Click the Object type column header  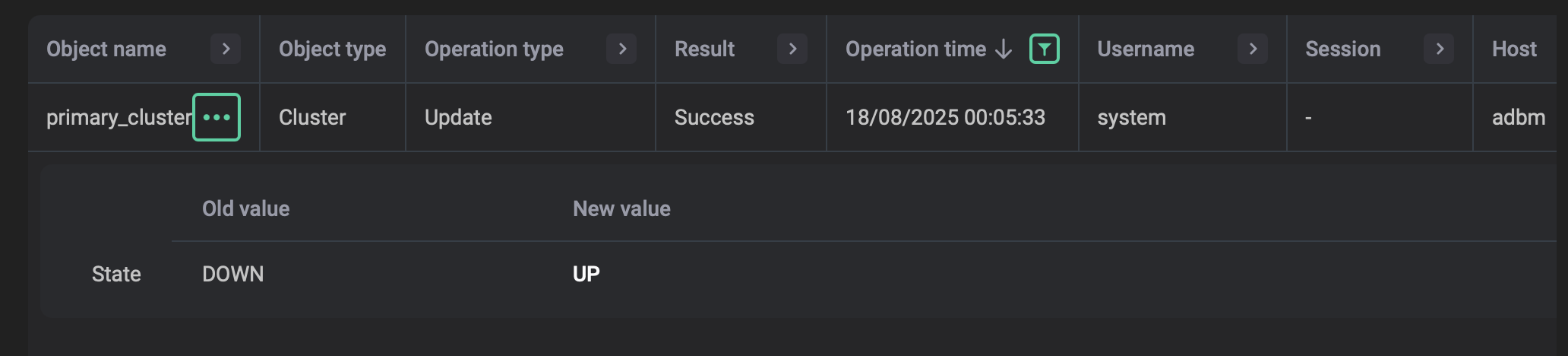pos(332,49)
